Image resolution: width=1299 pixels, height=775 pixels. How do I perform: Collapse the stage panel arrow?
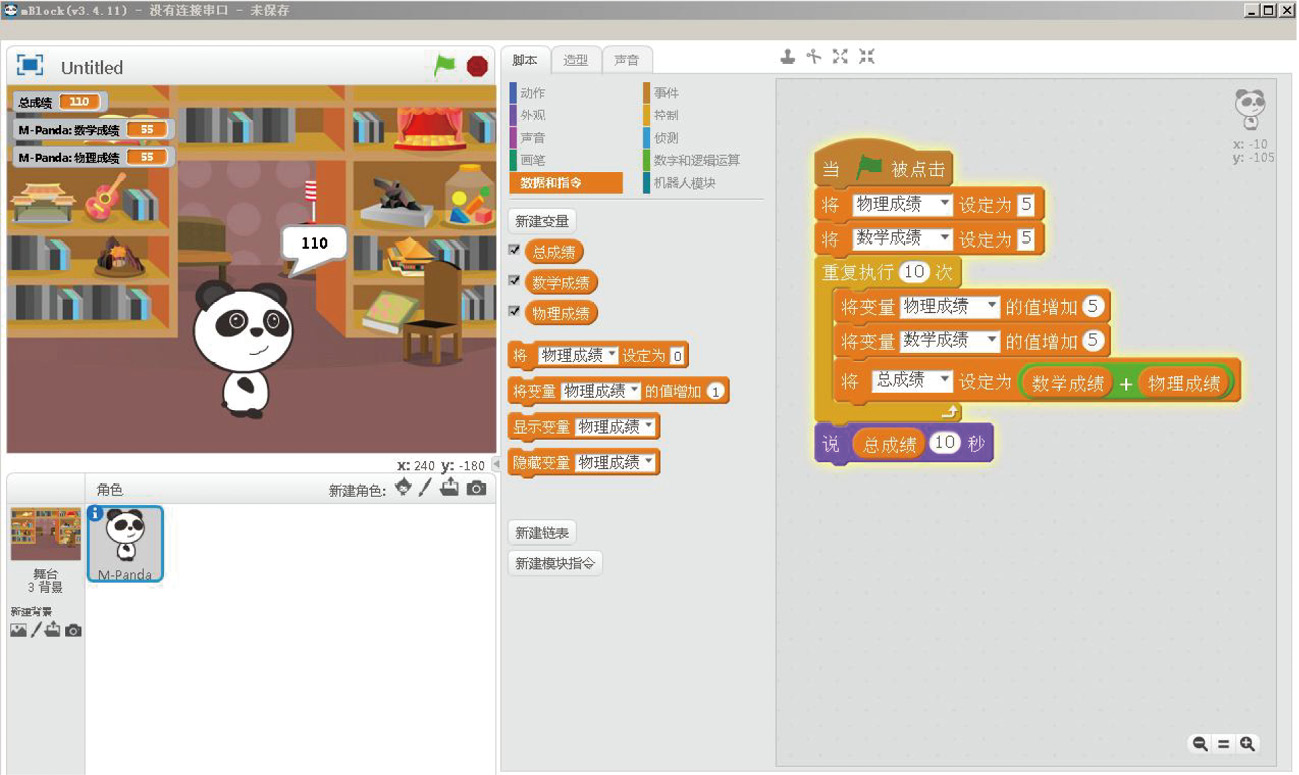click(497, 465)
